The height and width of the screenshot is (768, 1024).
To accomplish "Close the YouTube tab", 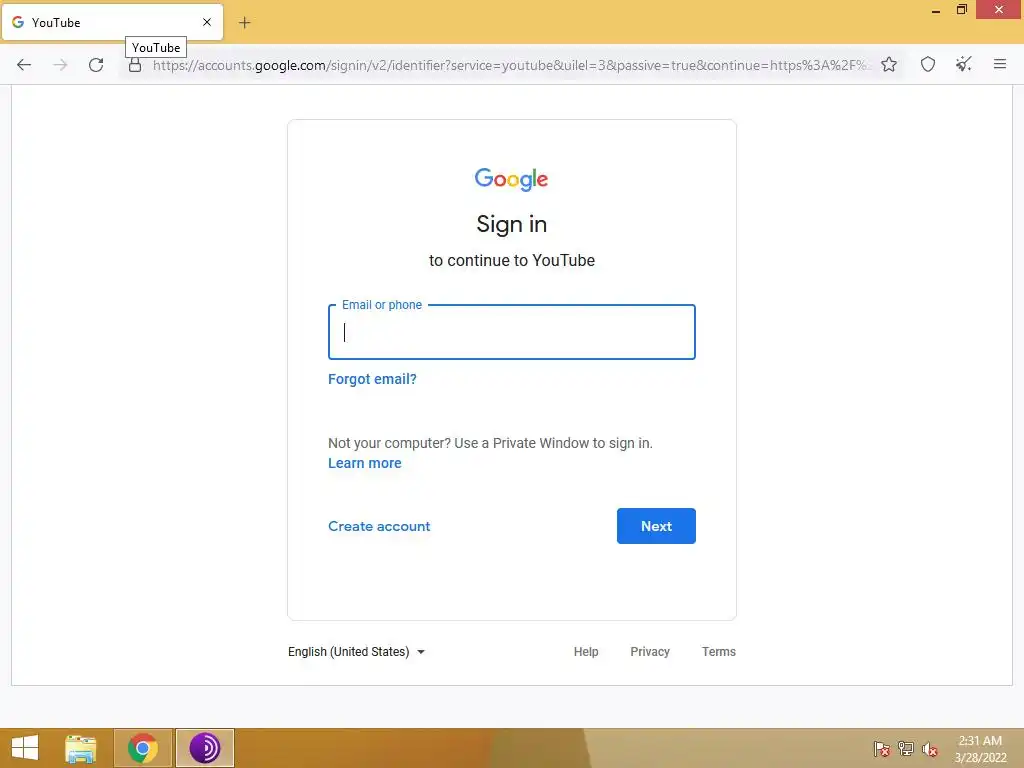I will tap(207, 22).
